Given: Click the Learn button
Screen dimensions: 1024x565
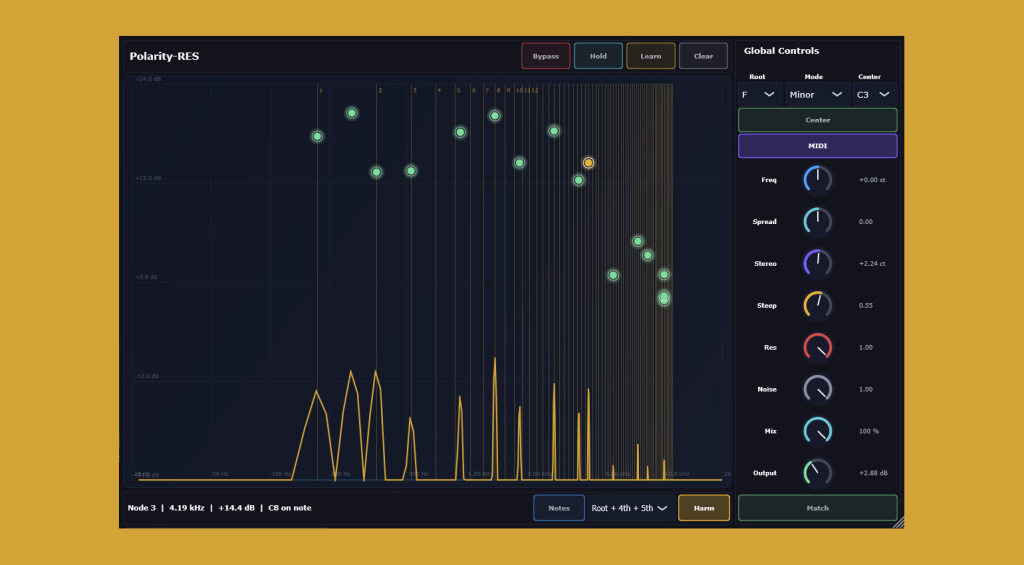Looking at the screenshot, I should tap(650, 56).
